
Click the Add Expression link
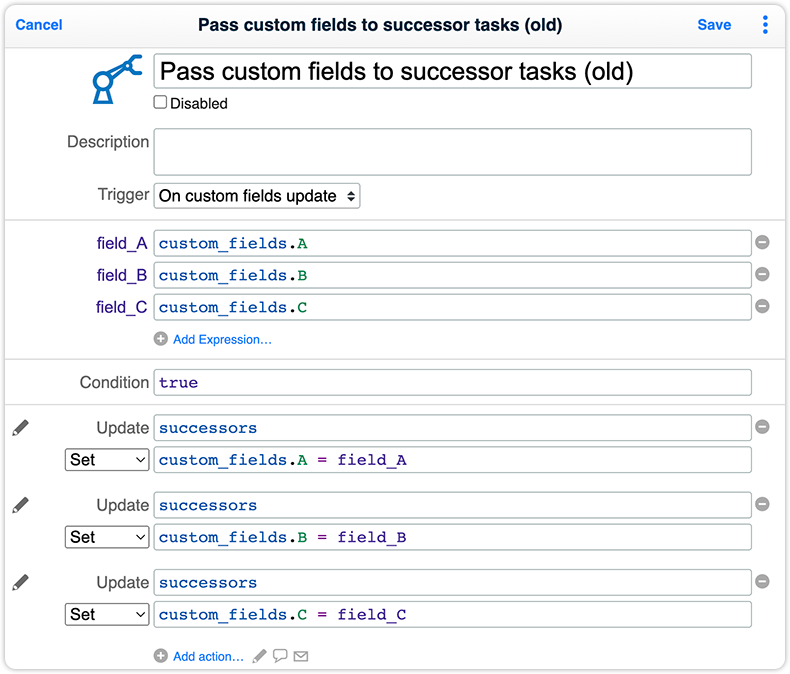point(222,340)
